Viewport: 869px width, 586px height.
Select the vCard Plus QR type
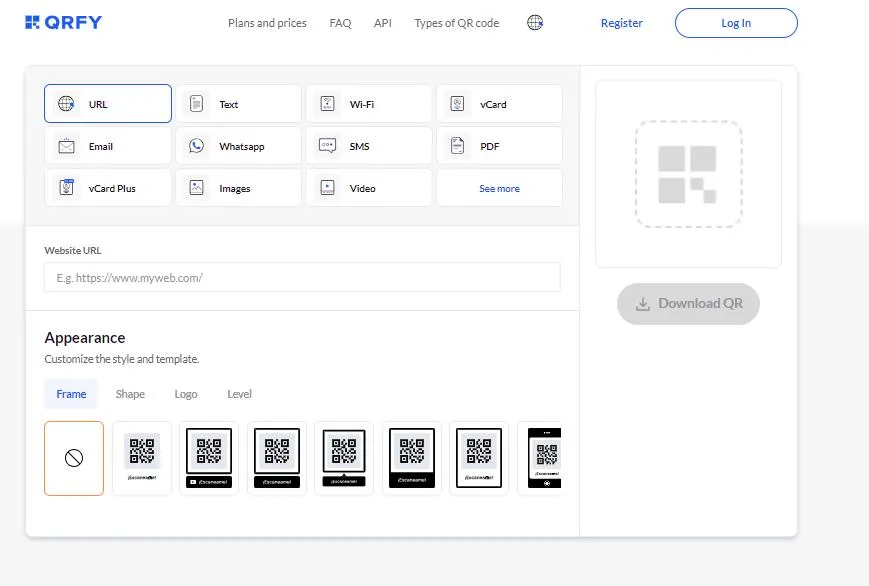point(108,188)
